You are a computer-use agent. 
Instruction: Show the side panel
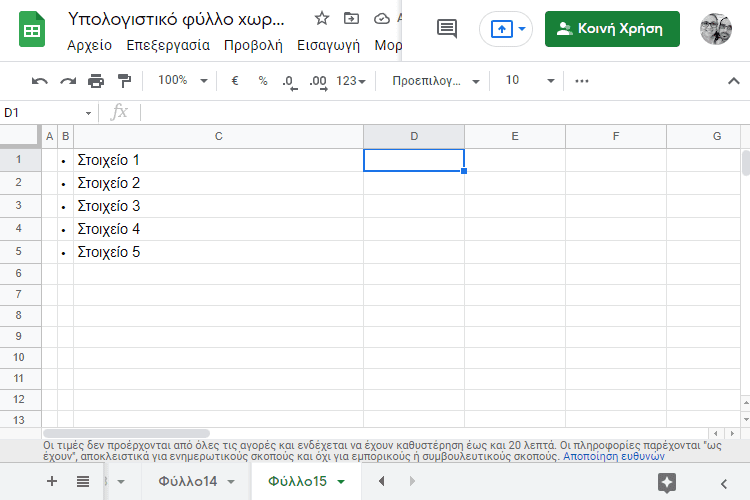point(724,484)
